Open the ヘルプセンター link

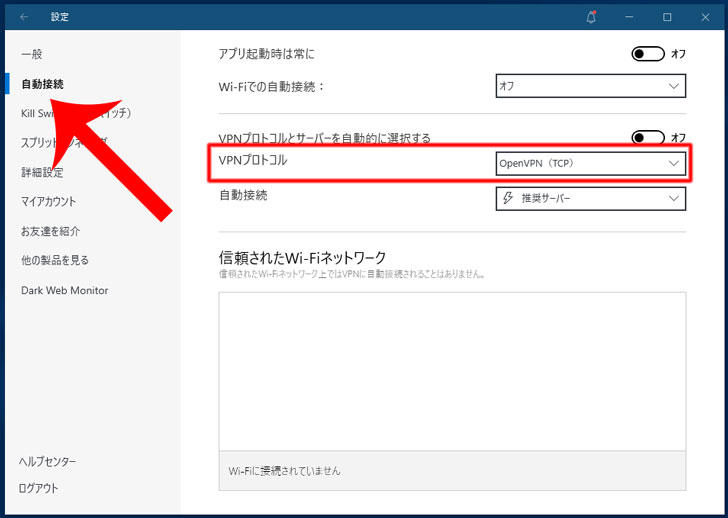[x=48, y=461]
